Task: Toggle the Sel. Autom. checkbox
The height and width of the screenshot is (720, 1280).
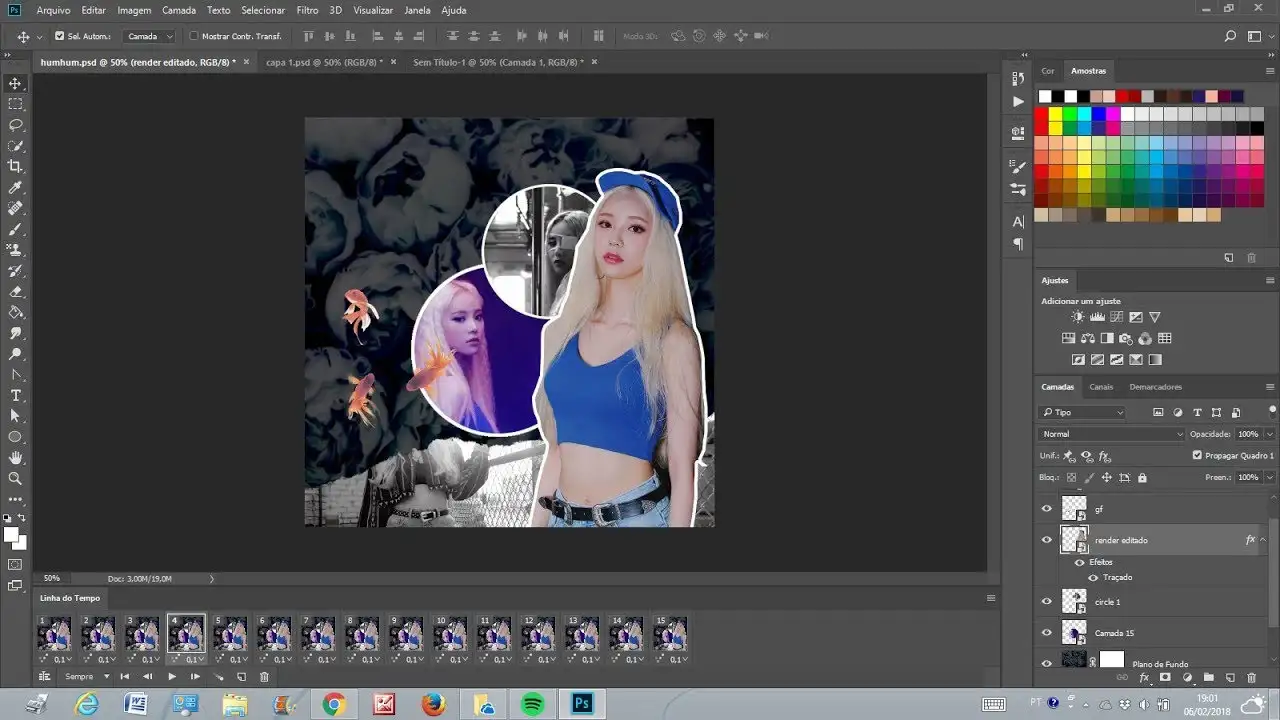Action: click(x=60, y=35)
